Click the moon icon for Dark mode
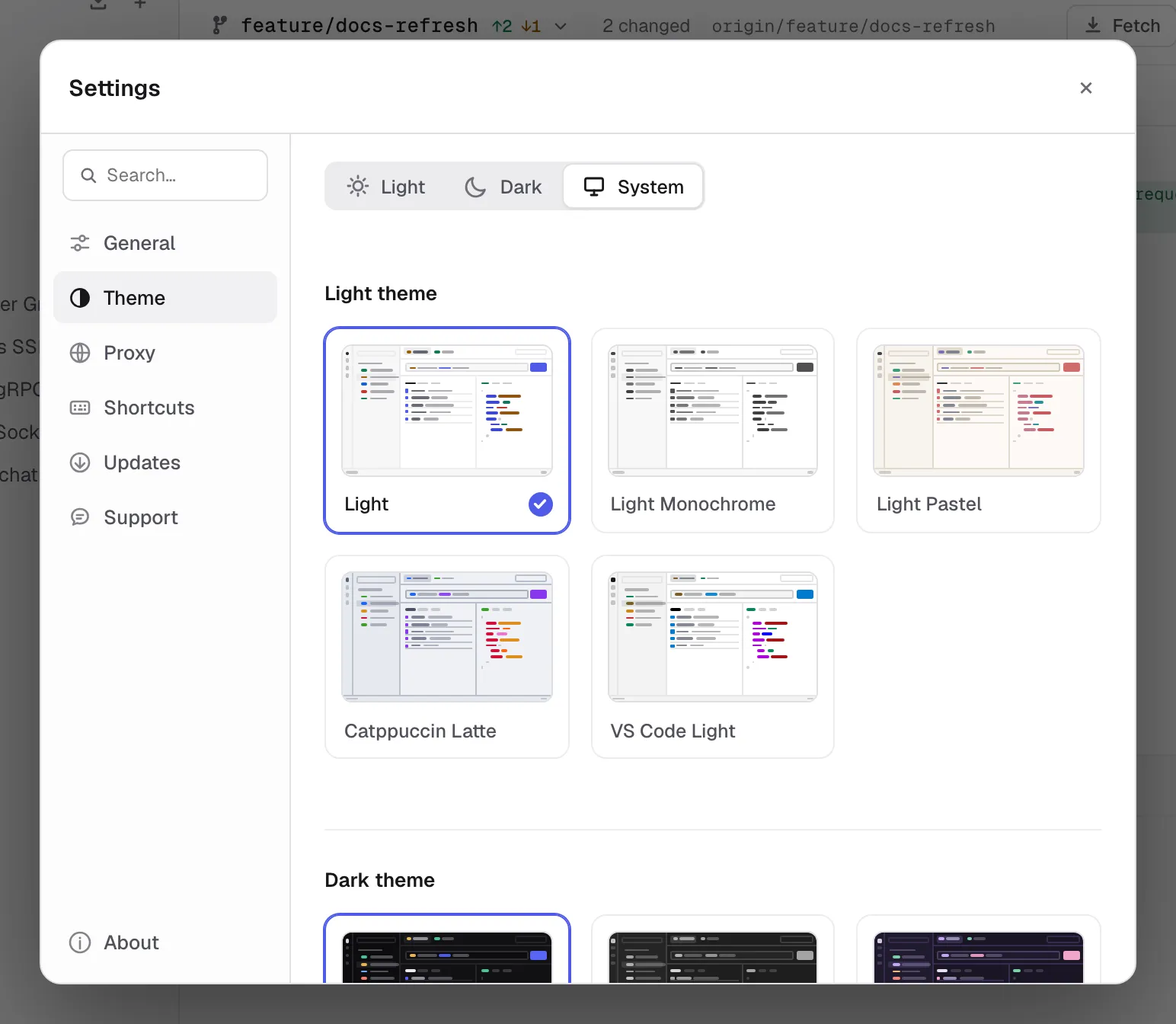This screenshot has width=1176, height=1024. 475,187
